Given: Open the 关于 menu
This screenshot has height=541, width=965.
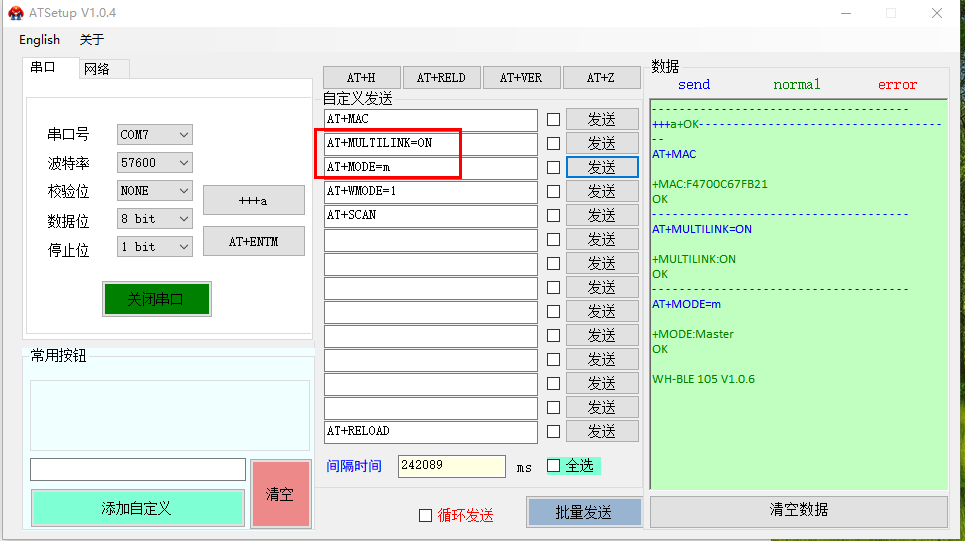Looking at the screenshot, I should point(92,40).
